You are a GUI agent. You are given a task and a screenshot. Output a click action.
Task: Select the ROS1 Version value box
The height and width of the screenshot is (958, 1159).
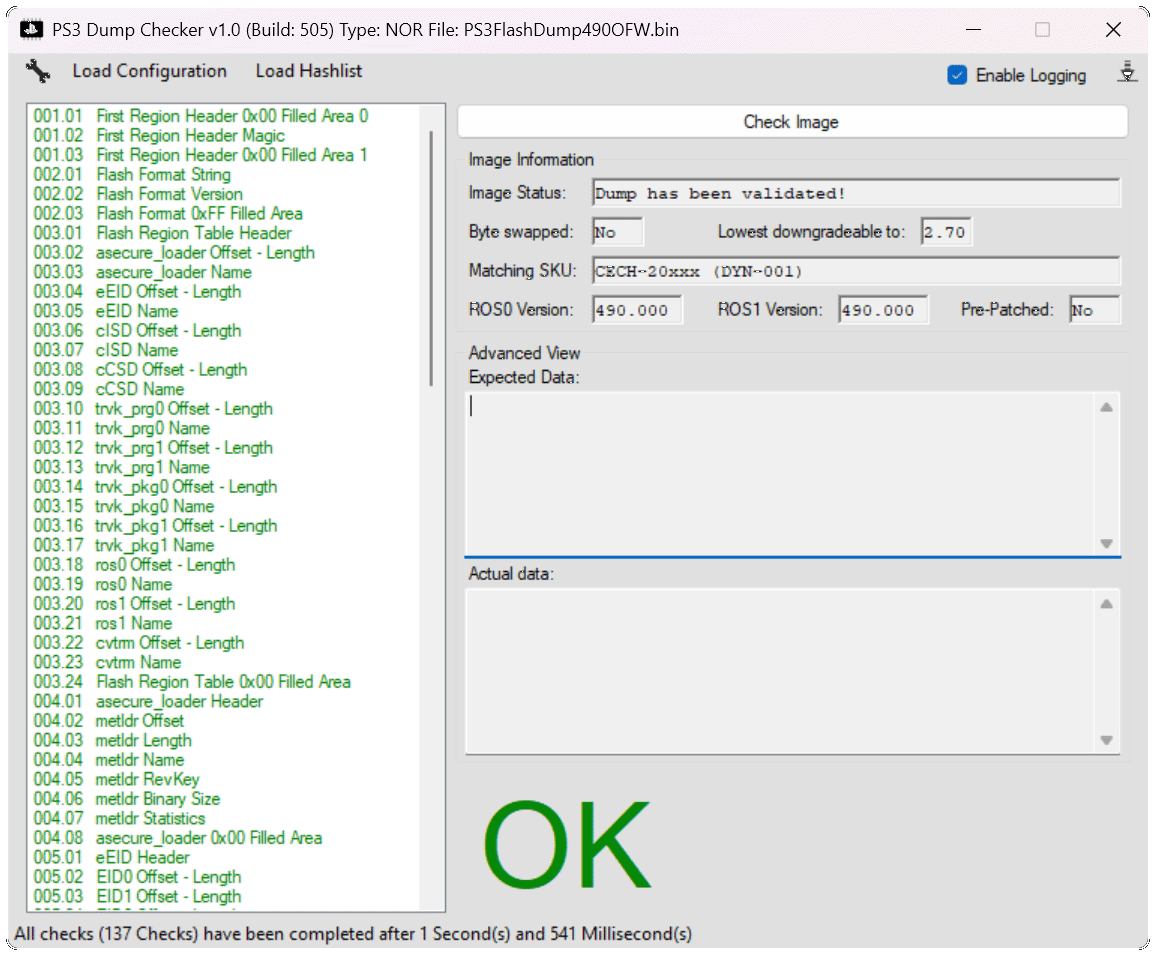tap(883, 310)
